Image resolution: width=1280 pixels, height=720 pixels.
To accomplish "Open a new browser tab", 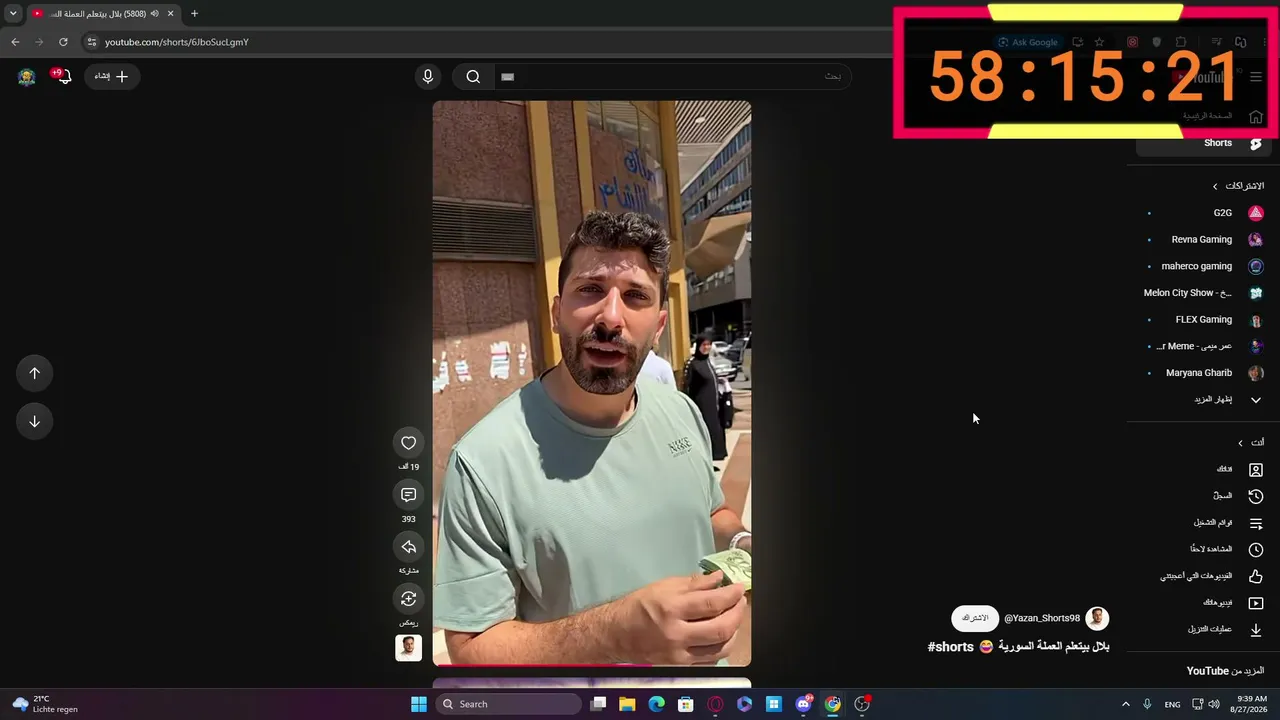I will 194,13.
